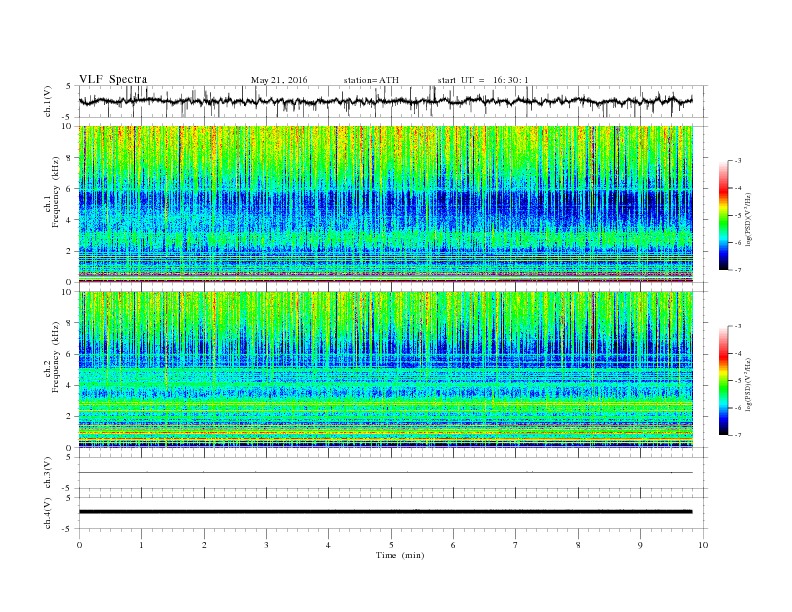Click the date "May 21, 2016"
The image size is (792, 612).
tap(279, 80)
